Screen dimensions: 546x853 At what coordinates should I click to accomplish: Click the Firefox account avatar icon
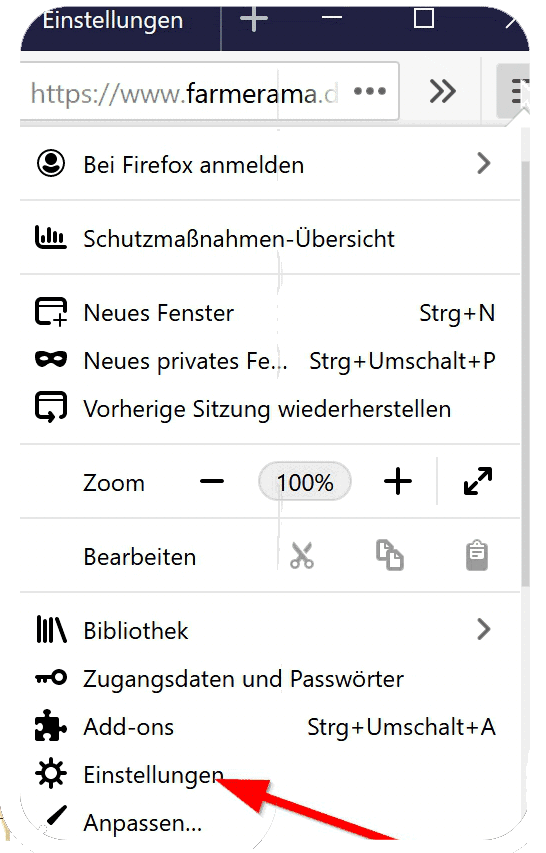tap(51, 163)
